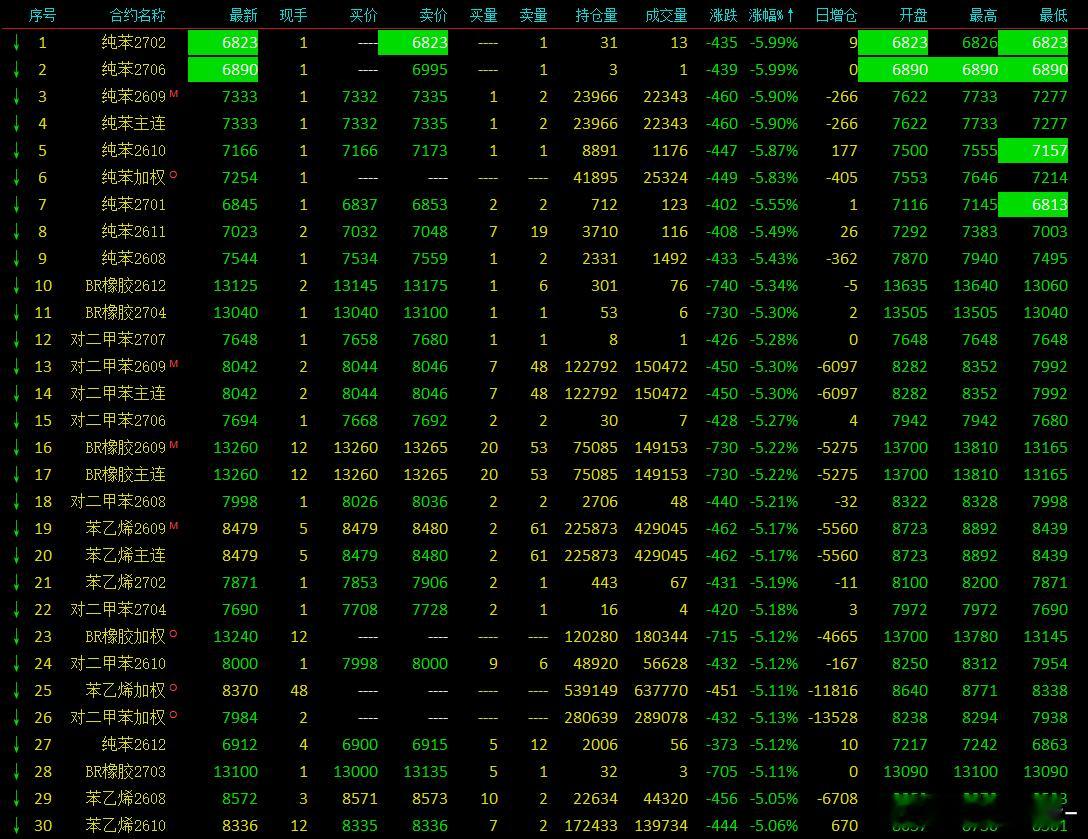
Task: Click the red M marker beside 纯苯2609
Action: 173,93
